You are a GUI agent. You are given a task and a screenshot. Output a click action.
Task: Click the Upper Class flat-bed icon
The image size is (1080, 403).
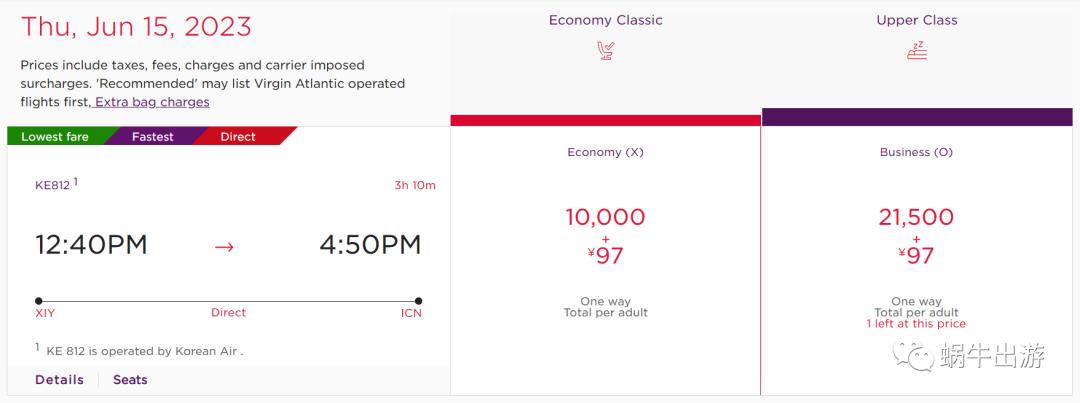click(x=916, y=51)
